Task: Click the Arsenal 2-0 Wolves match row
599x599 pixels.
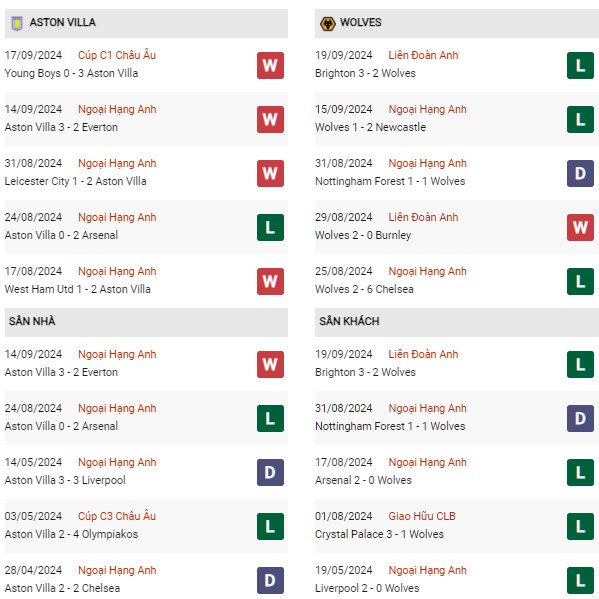Action: [457, 472]
